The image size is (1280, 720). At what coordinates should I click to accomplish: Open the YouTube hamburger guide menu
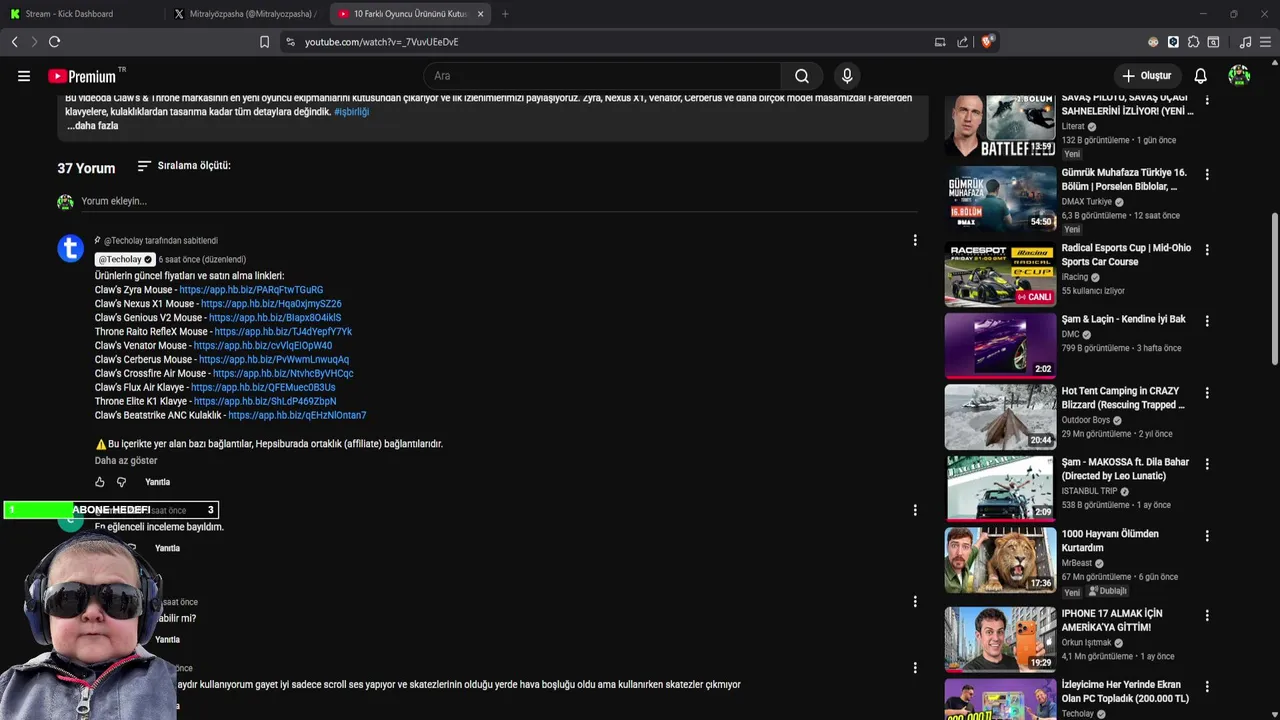[x=24, y=76]
